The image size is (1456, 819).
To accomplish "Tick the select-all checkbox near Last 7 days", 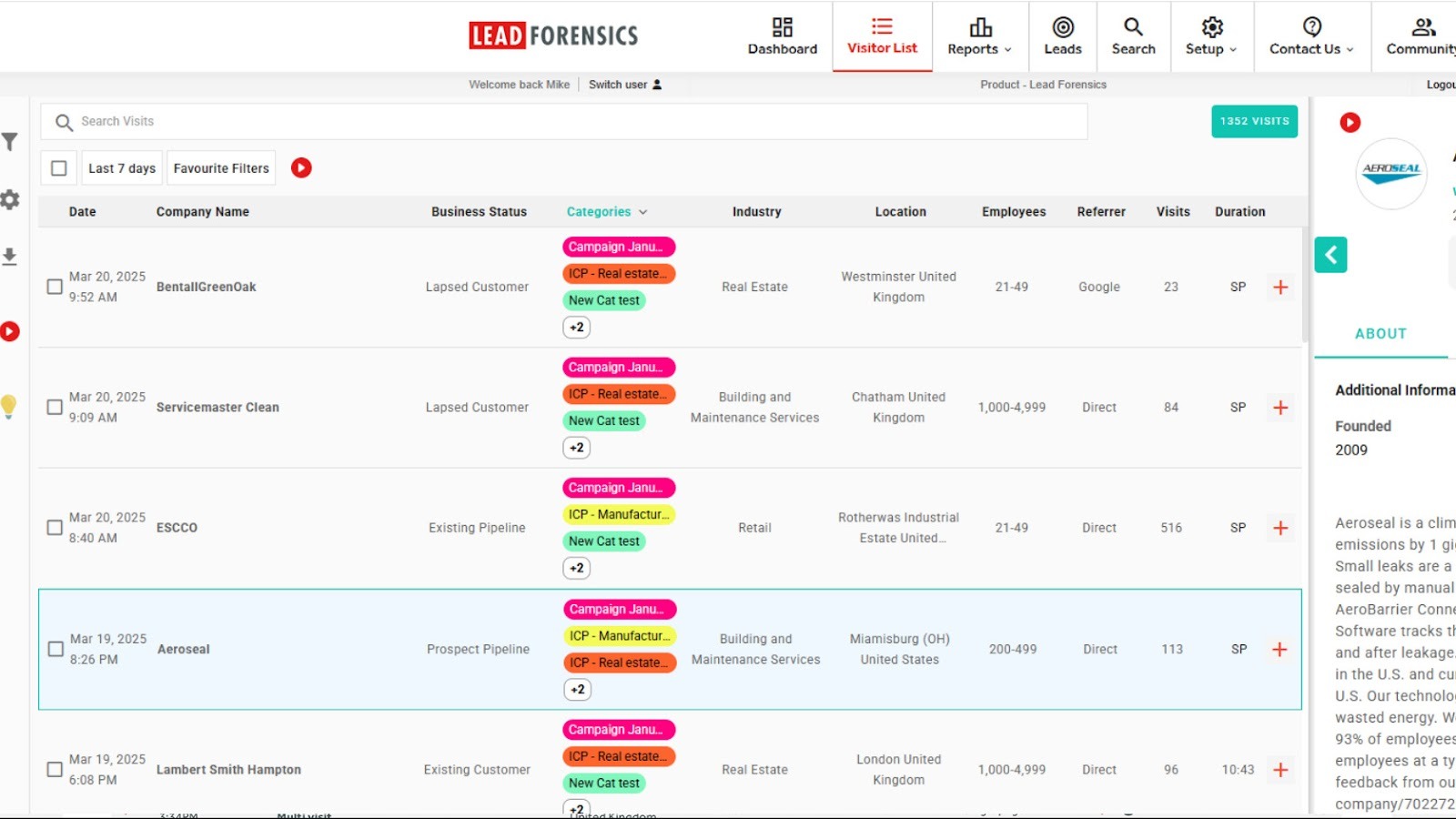I will (59, 168).
